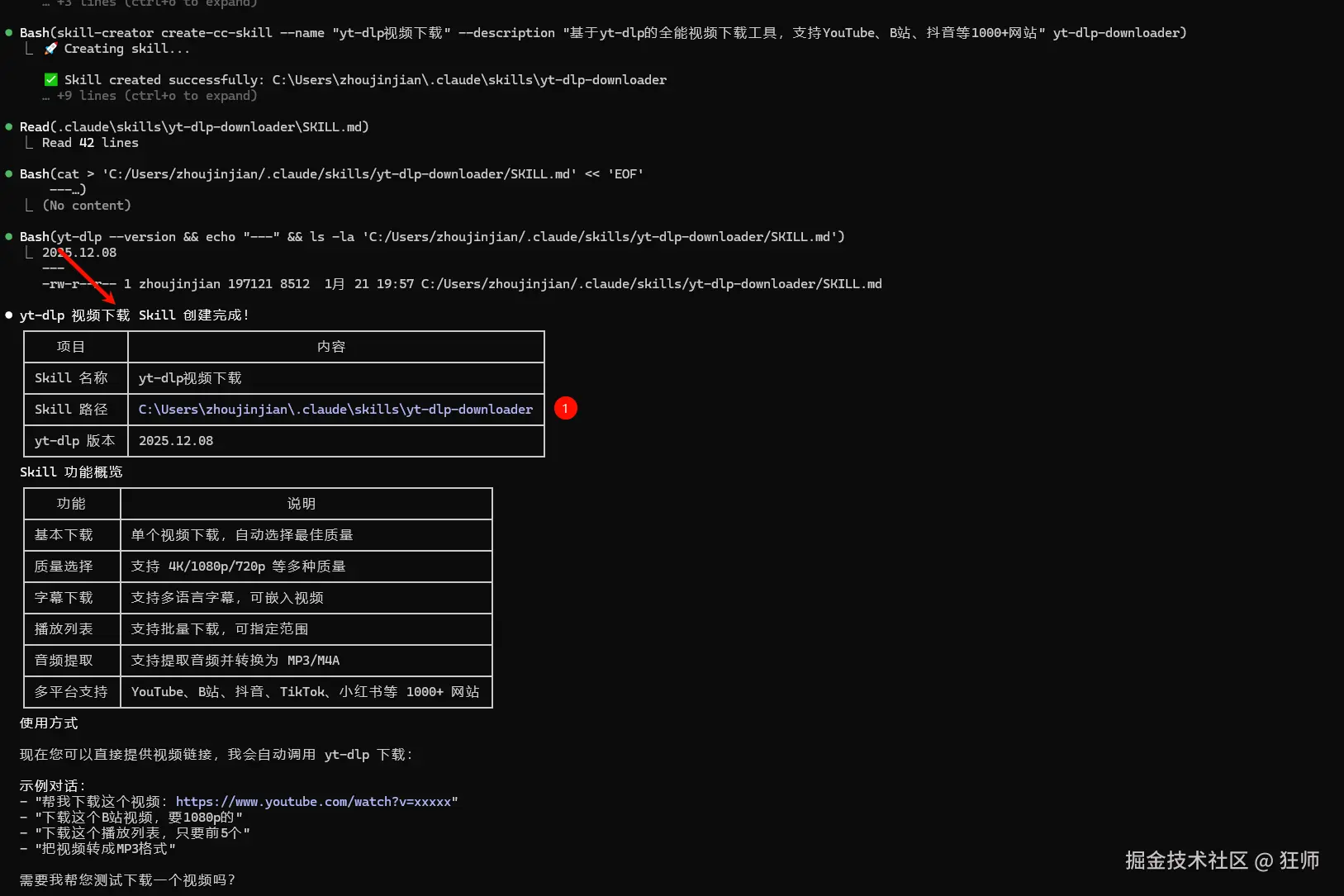
Task: Click '需要我帮您测试下载一个视频吗?' question
Action: (127, 880)
